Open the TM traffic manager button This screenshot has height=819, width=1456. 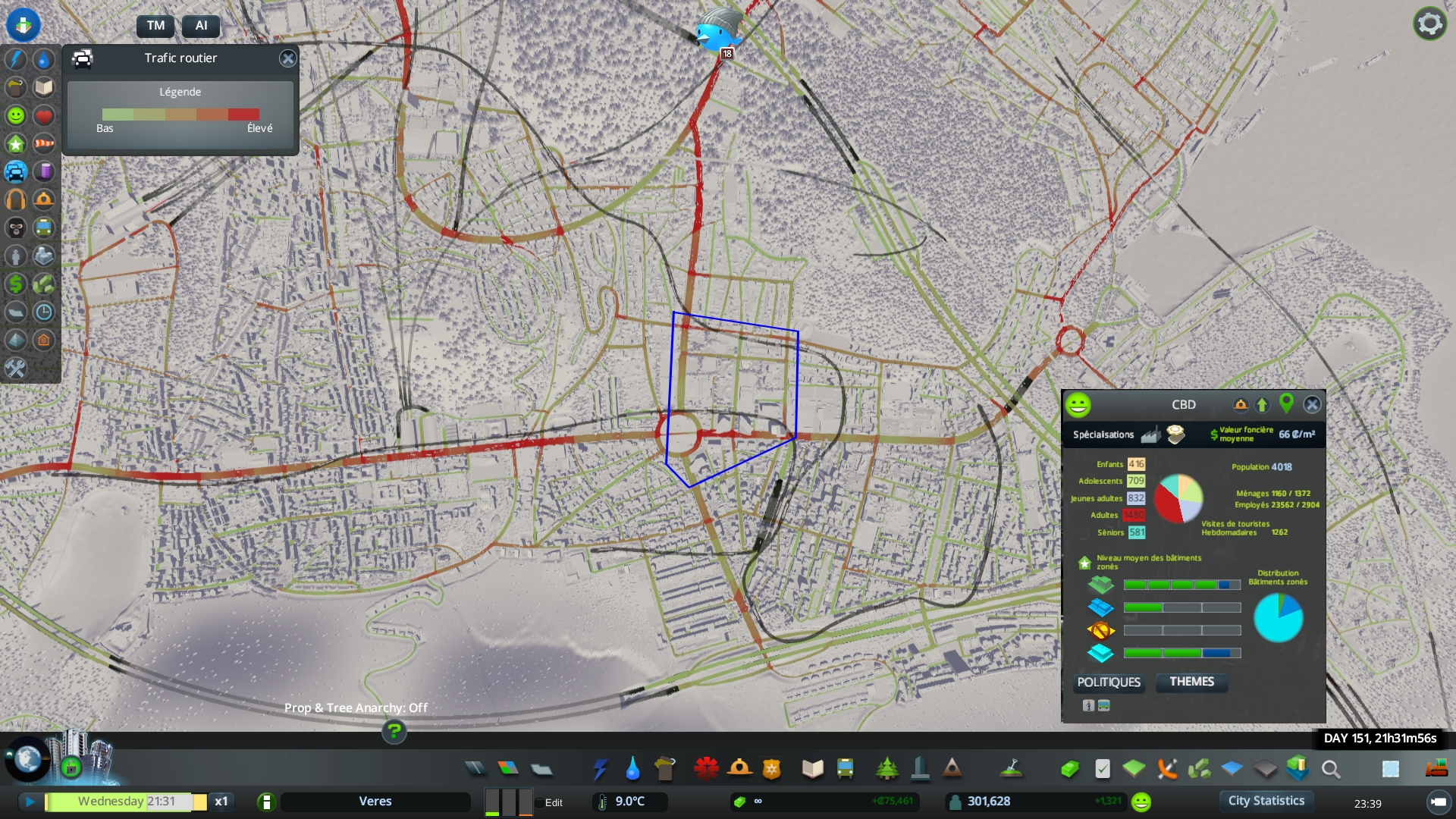(155, 26)
